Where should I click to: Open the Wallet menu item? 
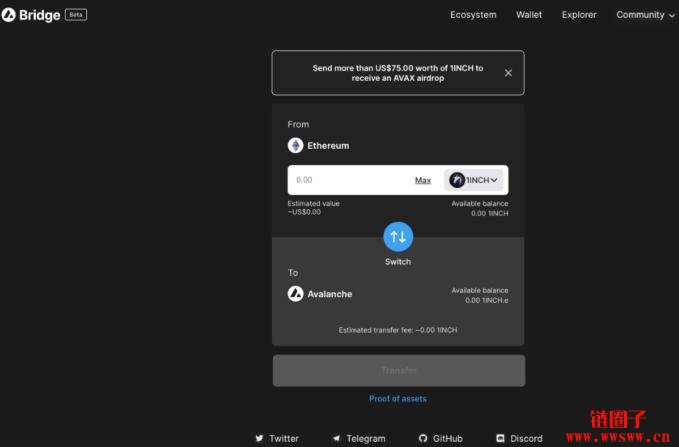(529, 15)
